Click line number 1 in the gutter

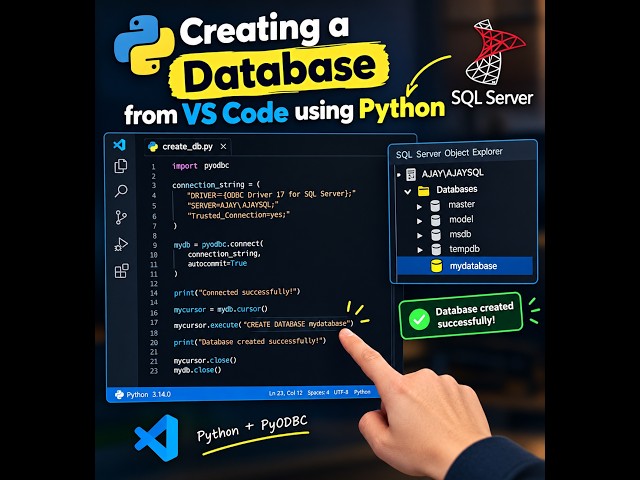tap(153, 167)
